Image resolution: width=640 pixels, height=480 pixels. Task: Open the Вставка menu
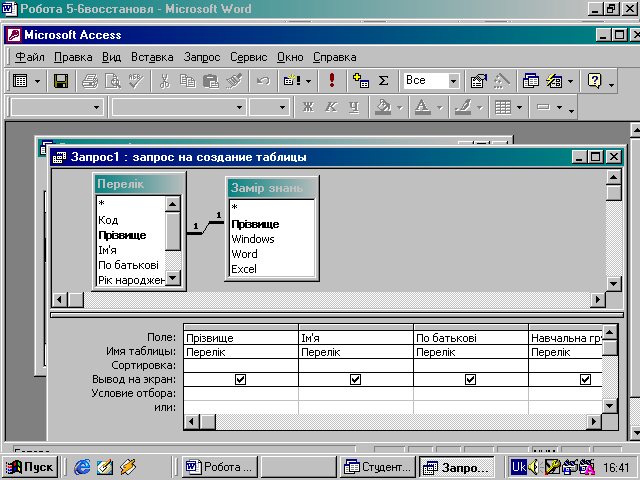tap(152, 57)
